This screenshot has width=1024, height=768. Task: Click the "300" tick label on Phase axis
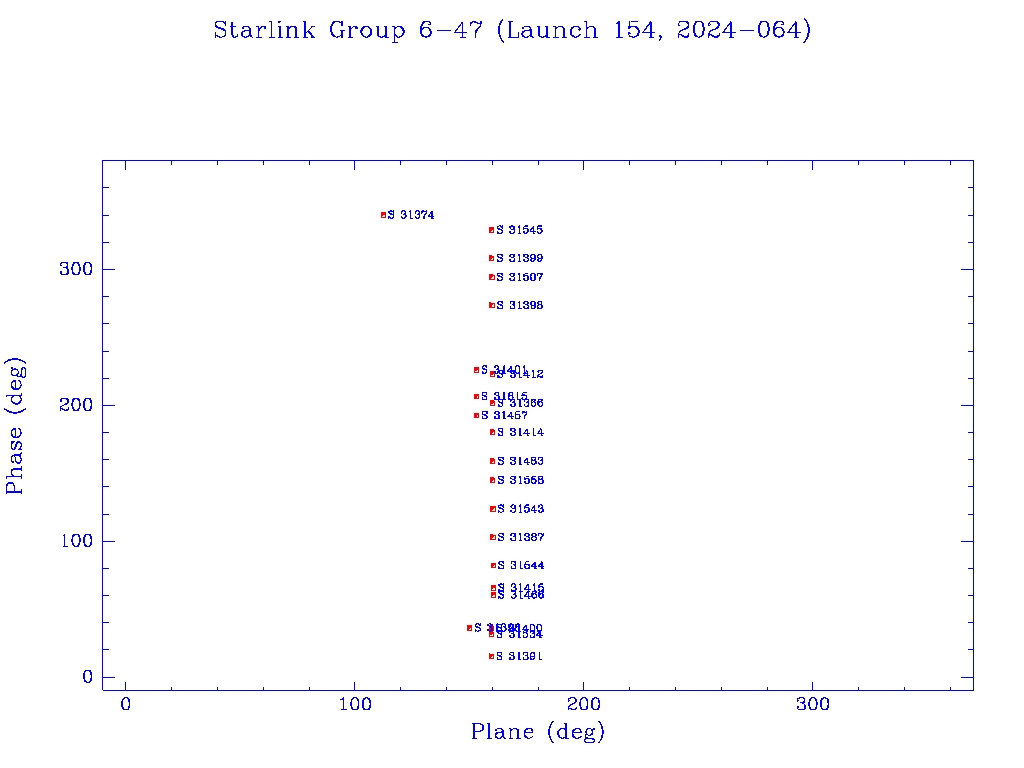tap(76, 269)
